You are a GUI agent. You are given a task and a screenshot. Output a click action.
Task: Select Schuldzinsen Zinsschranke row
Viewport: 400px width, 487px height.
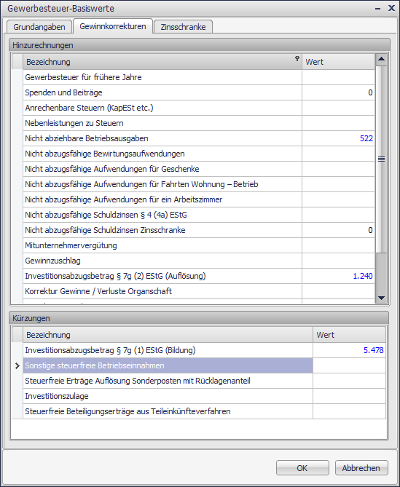click(199, 230)
